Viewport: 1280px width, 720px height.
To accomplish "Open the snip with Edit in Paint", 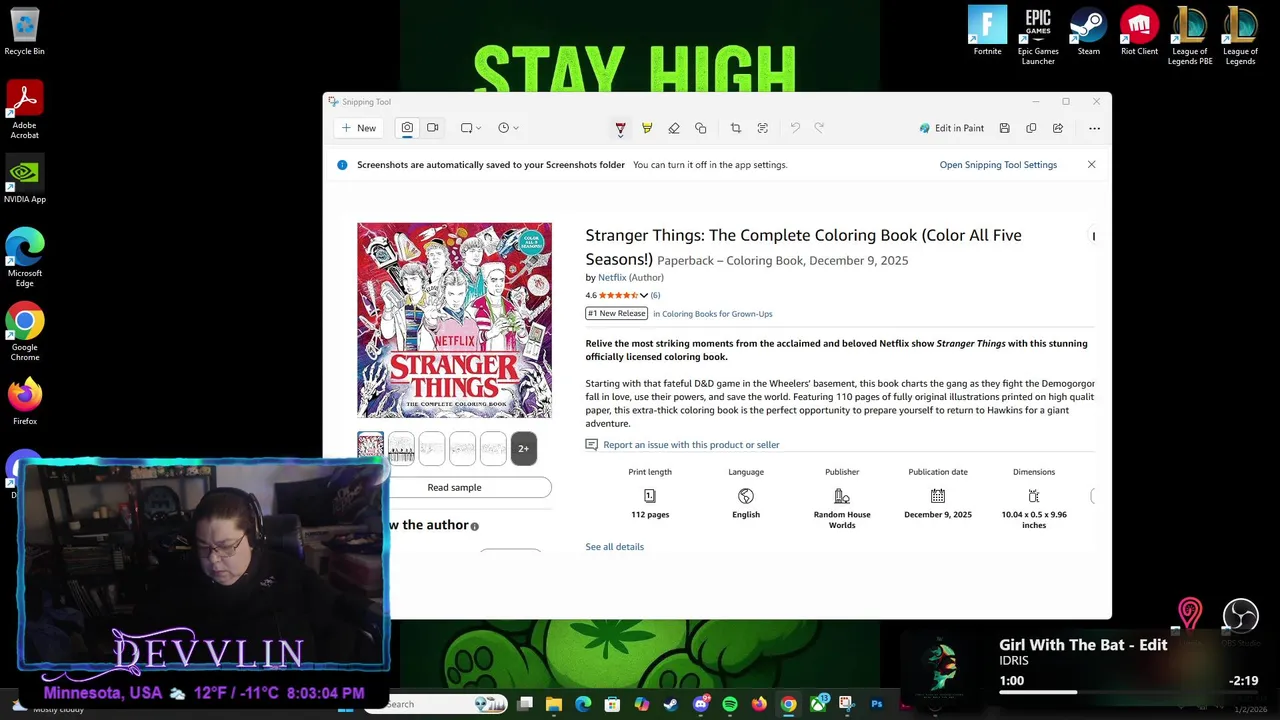I will click(x=952, y=128).
